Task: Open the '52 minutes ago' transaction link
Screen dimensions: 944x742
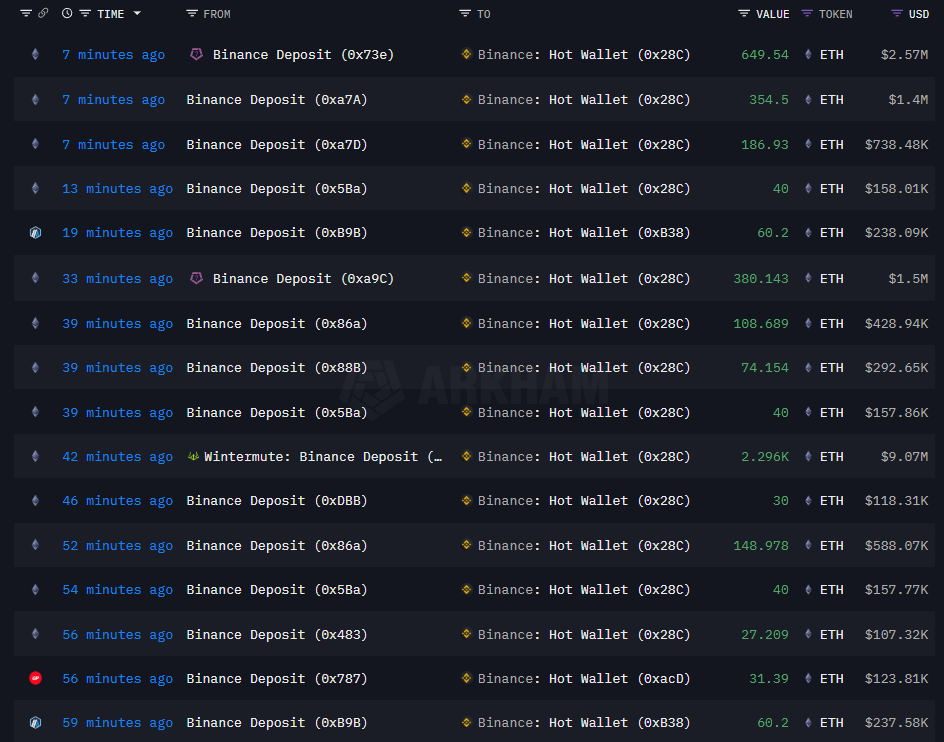Action: tap(117, 546)
